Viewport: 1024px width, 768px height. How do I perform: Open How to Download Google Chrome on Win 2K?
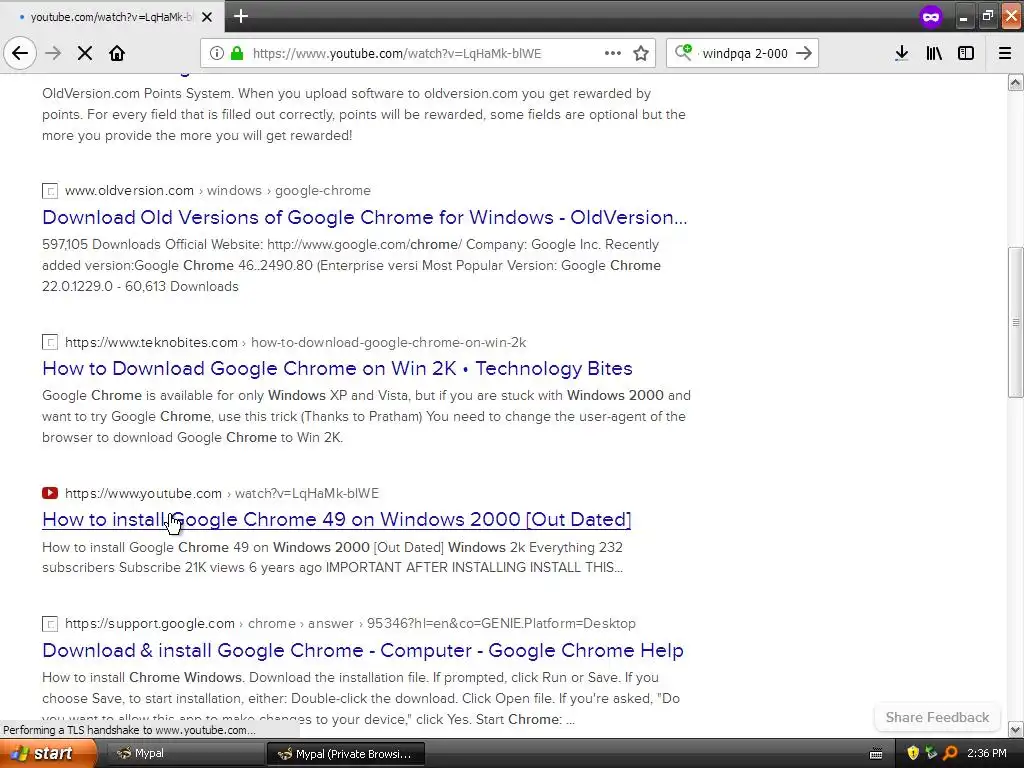(337, 368)
